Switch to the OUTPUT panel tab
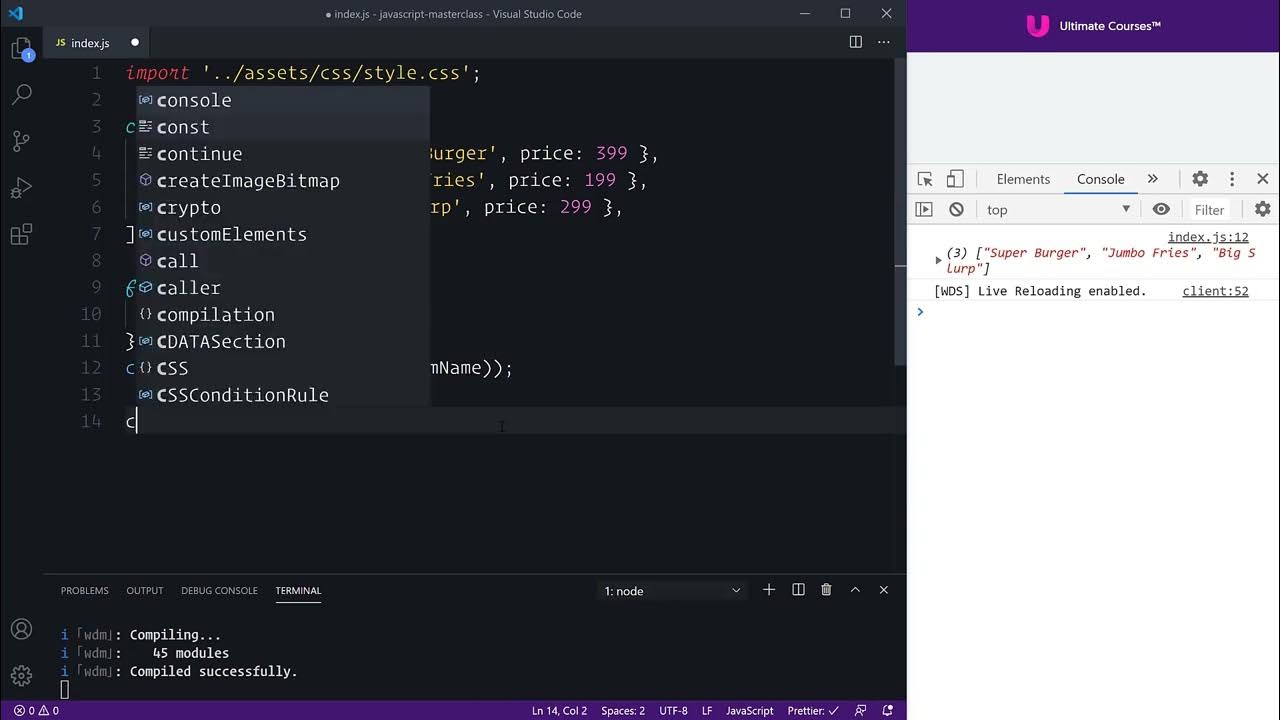Screen dimensions: 1280x720 click(x=144, y=590)
